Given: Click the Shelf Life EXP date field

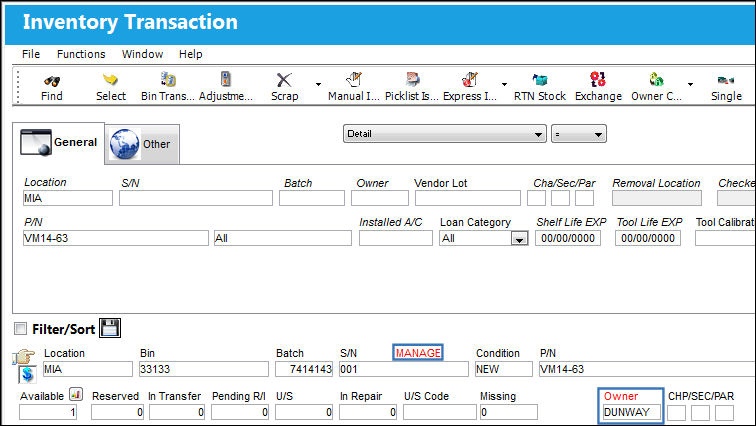Looking at the screenshot, I should pos(568,238).
